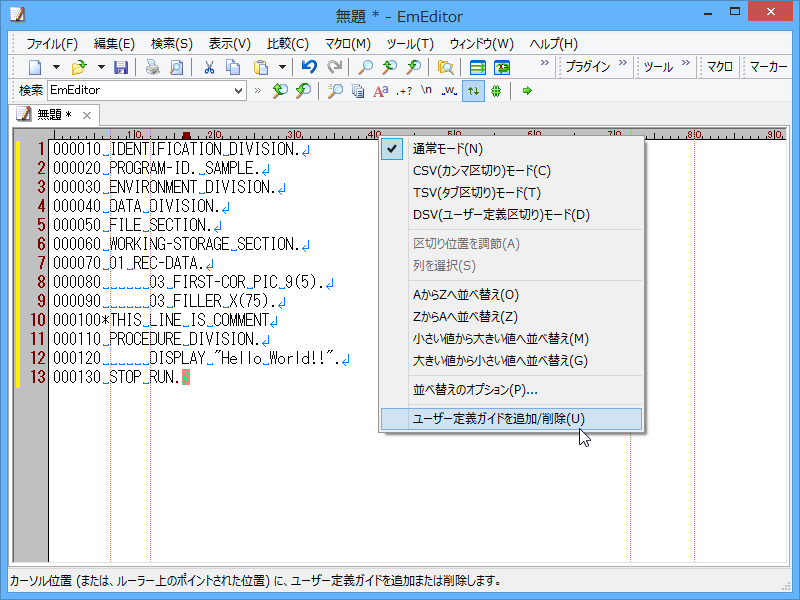Toggle Escape Sequence (\n) option
The width and height of the screenshot is (800, 600).
[427, 91]
